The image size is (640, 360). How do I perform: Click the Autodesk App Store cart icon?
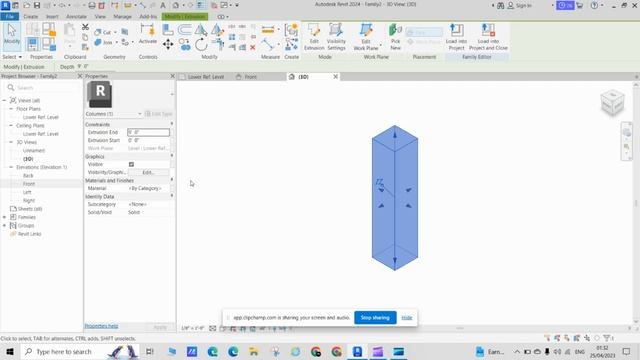[x=579, y=5]
